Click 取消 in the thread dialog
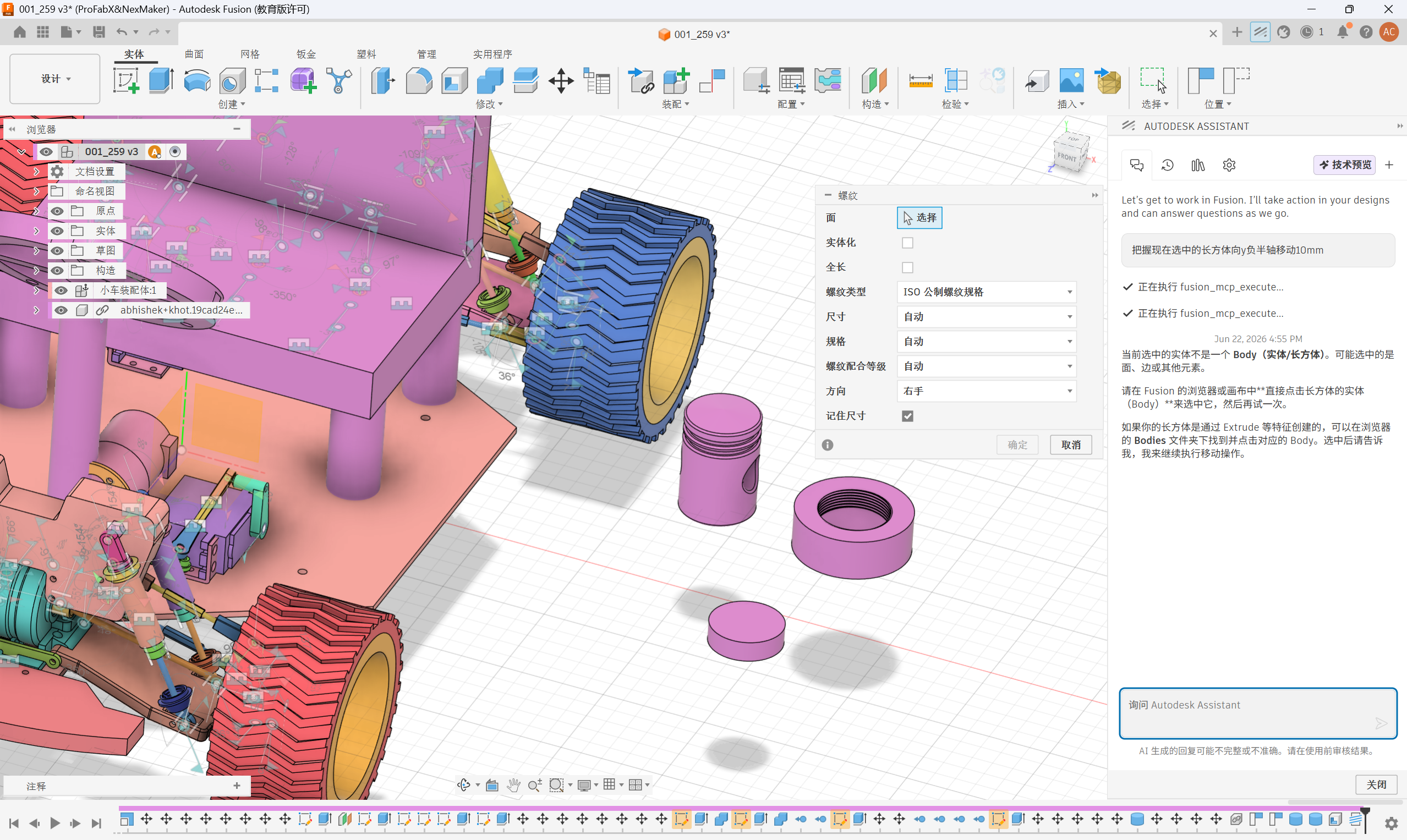 1071,445
